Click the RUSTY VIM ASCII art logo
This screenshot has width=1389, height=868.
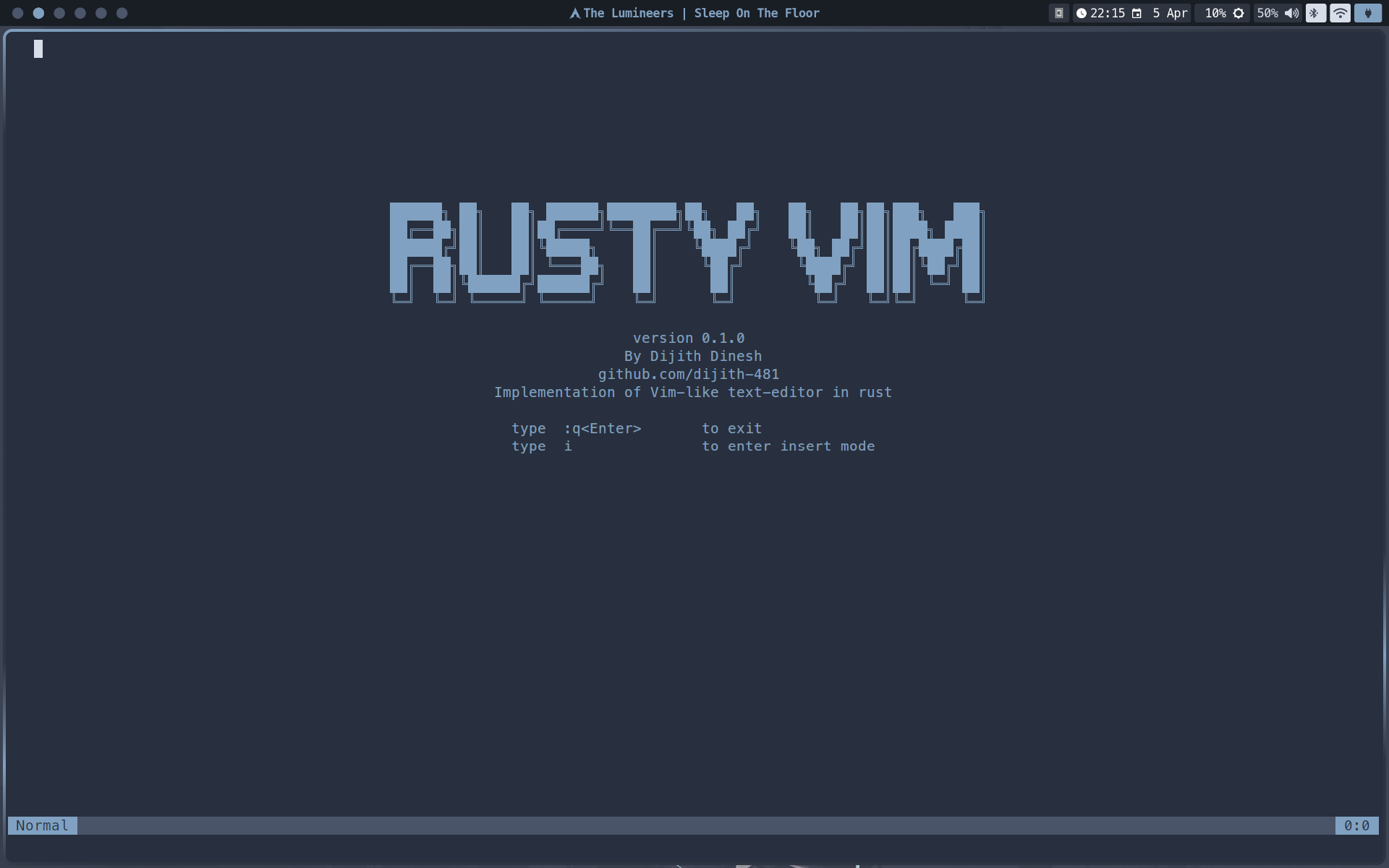point(687,252)
